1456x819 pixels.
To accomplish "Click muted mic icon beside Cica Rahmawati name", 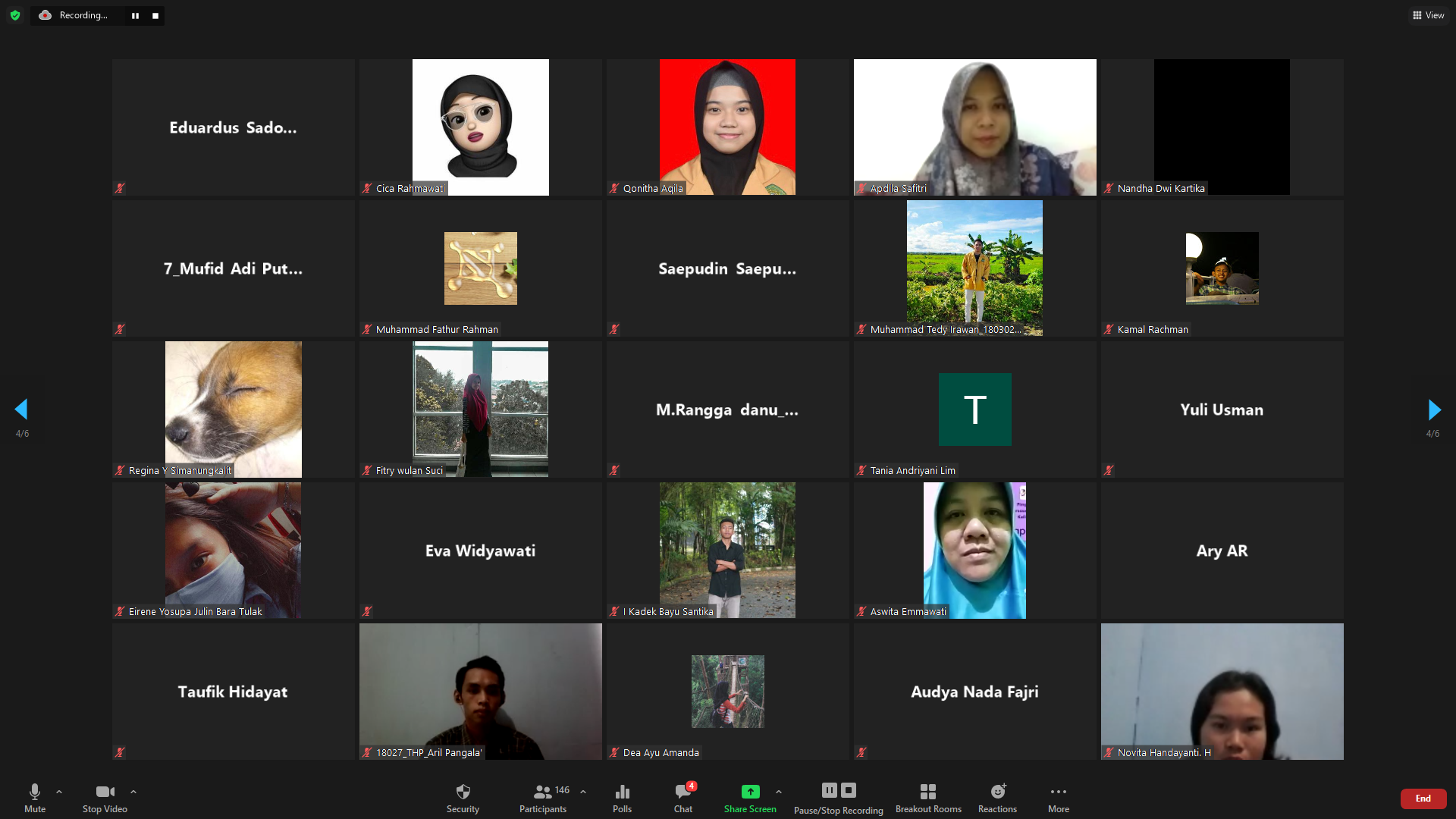I will [x=367, y=188].
